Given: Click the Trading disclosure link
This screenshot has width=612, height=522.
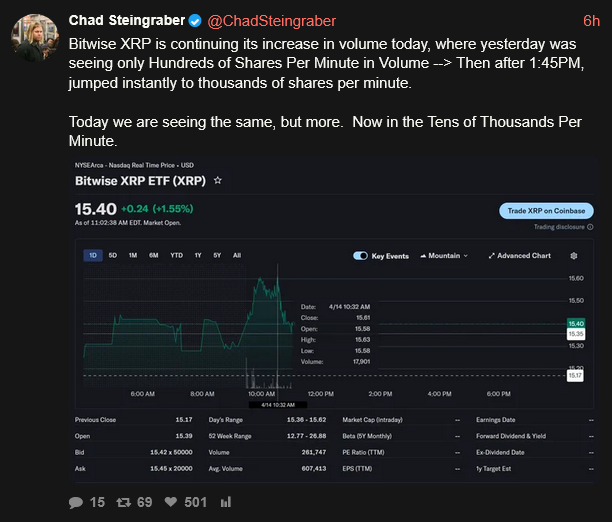Looking at the screenshot, I should coord(559,227).
